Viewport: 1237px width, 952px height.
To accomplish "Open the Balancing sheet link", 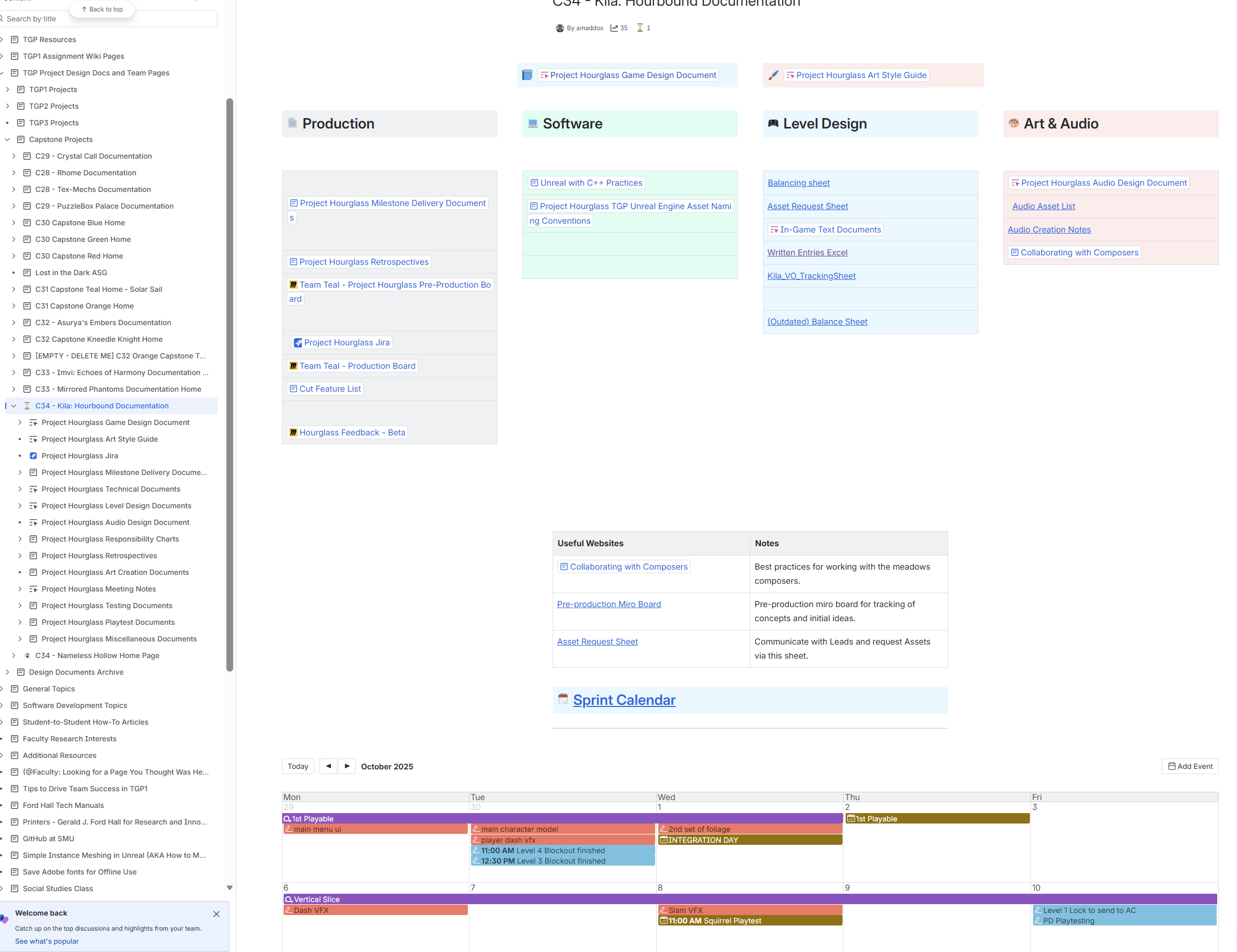I will pos(798,183).
